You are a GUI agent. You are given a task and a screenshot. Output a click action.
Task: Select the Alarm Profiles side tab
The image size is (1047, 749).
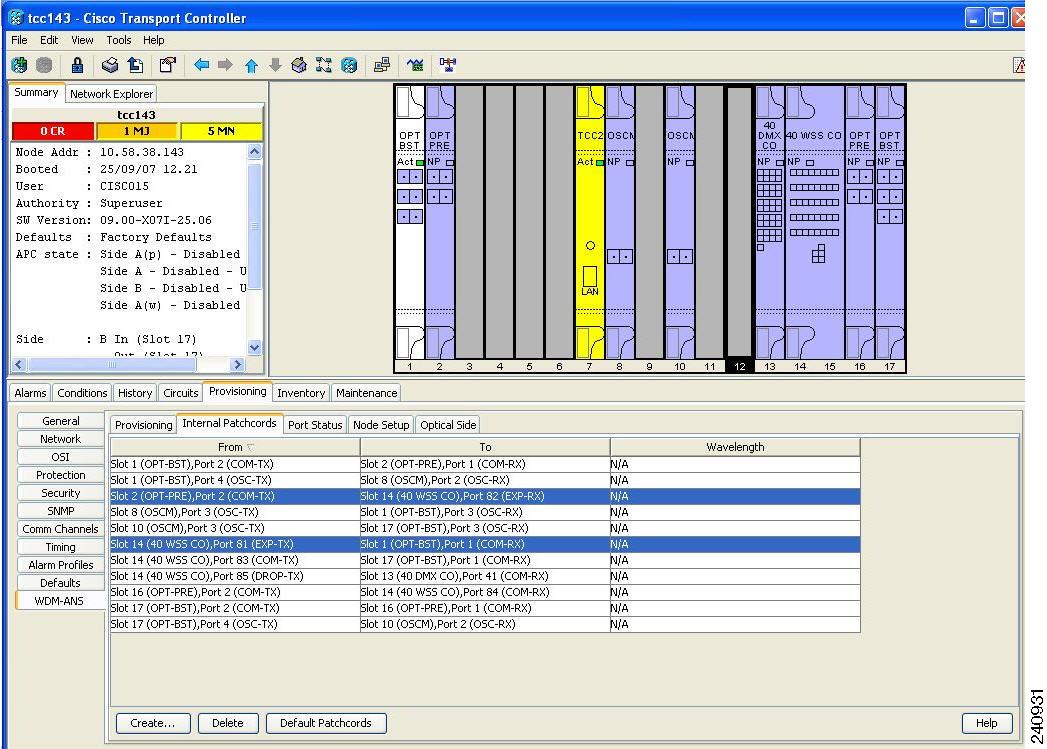coord(61,565)
